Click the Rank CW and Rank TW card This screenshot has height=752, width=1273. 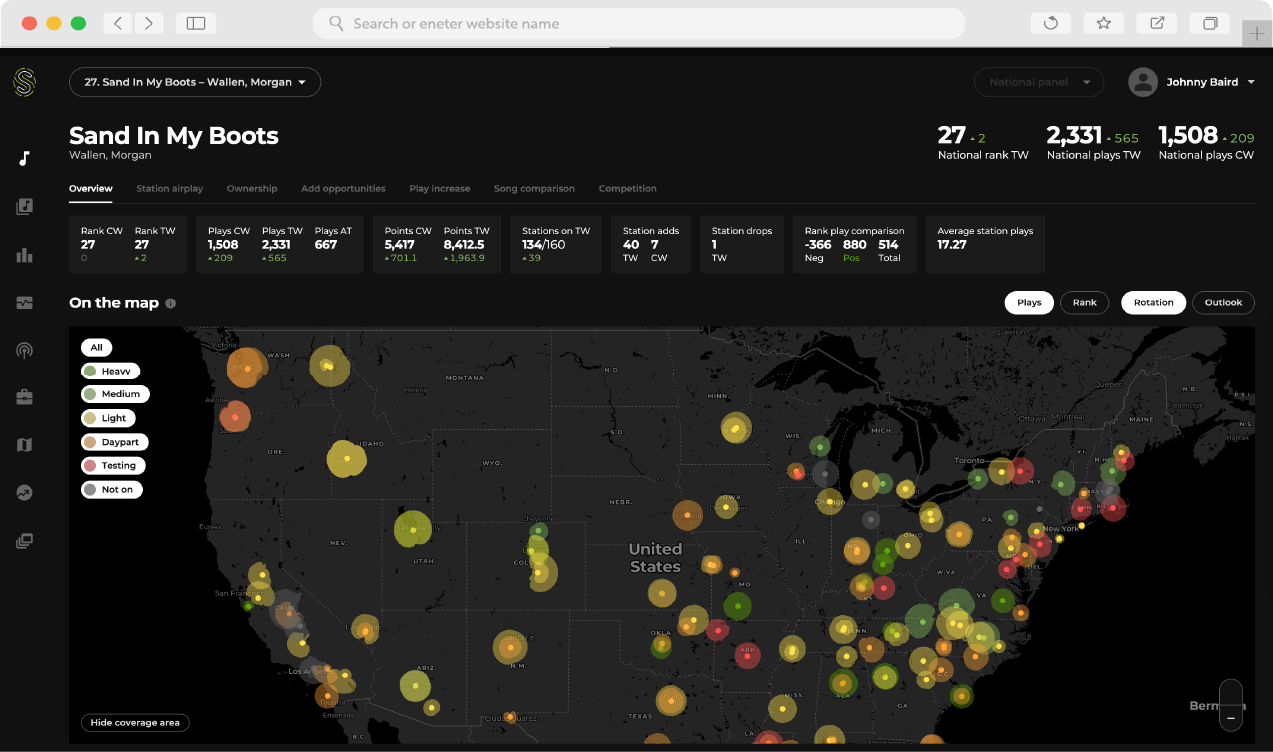click(128, 244)
